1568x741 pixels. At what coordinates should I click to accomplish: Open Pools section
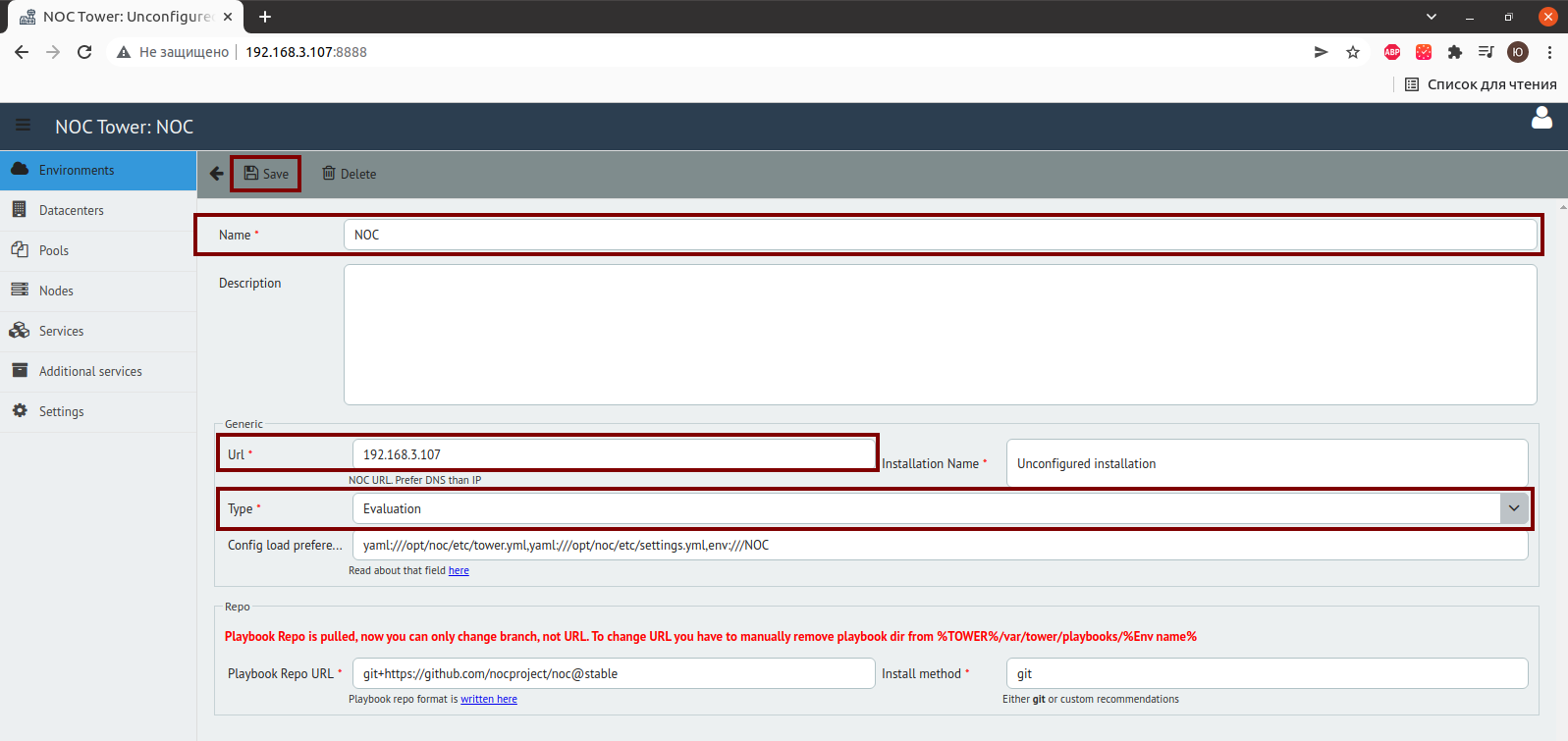click(98, 250)
